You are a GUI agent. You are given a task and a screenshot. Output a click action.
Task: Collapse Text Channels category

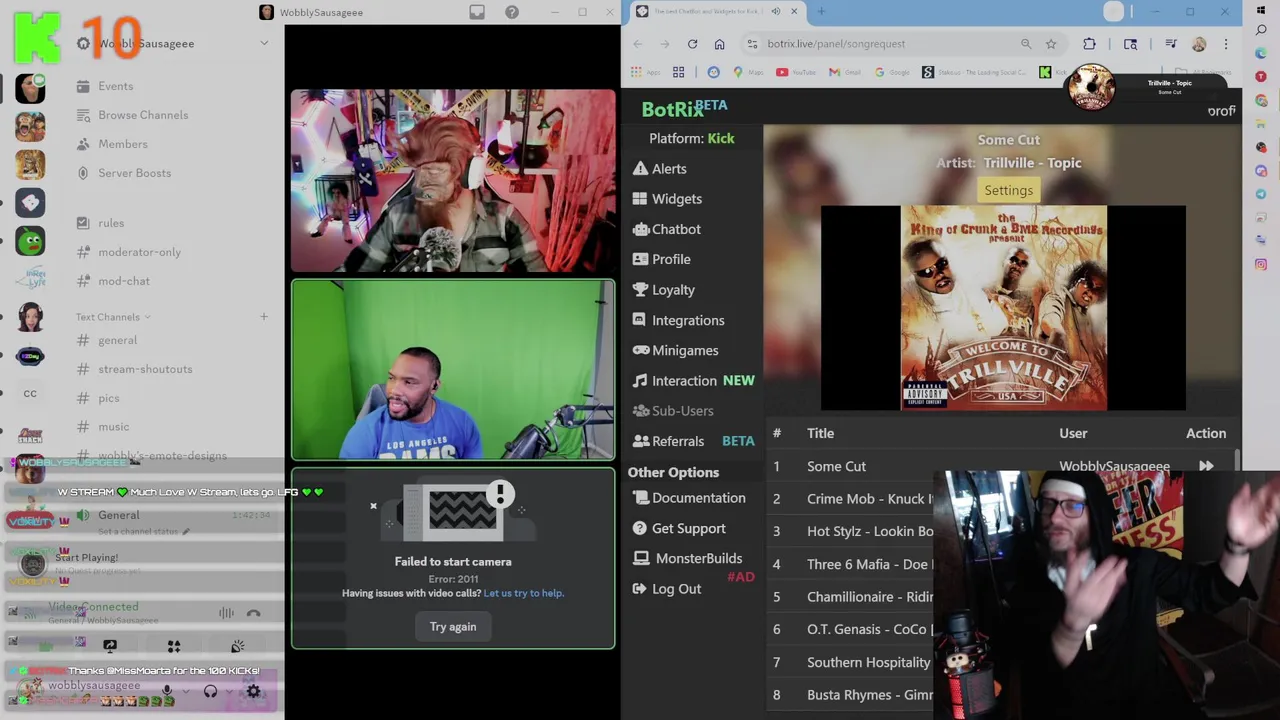(x=112, y=317)
